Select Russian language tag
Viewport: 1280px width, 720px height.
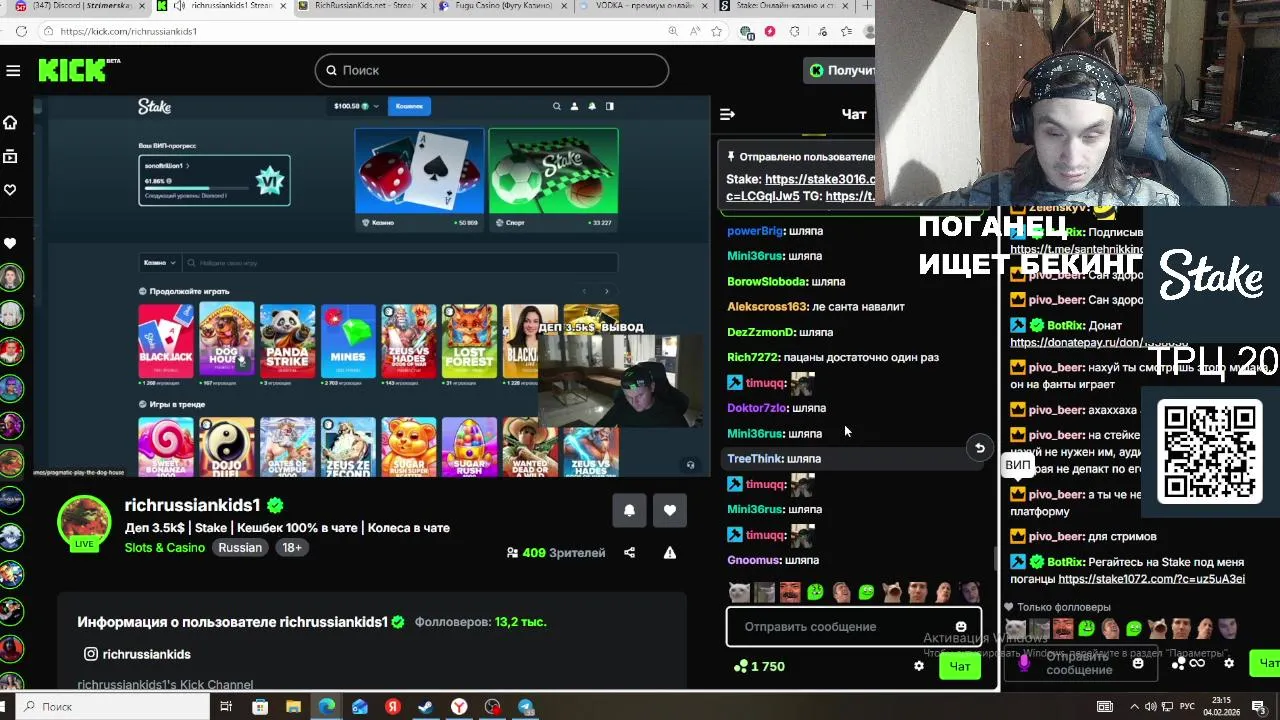pos(240,548)
